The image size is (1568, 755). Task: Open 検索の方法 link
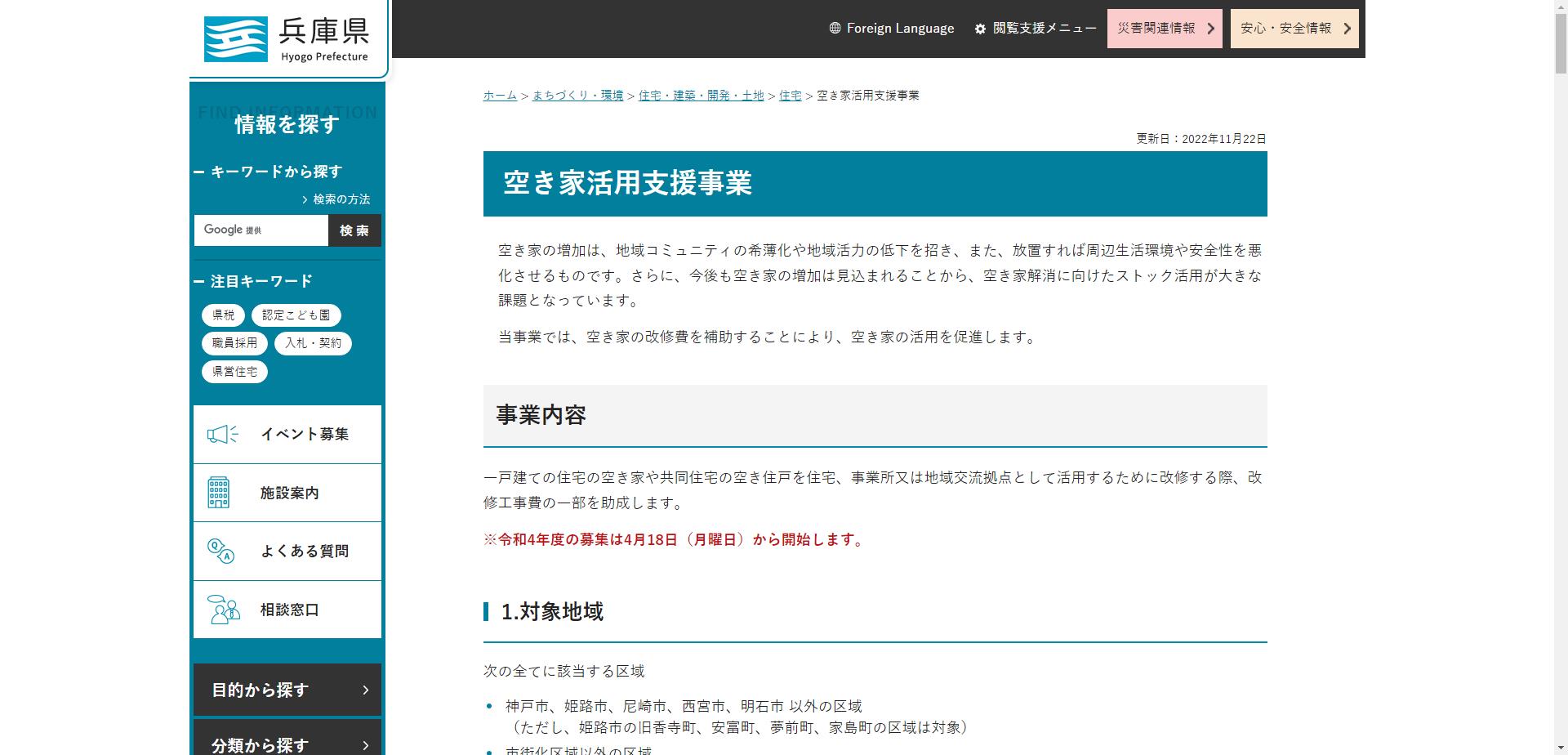click(336, 199)
